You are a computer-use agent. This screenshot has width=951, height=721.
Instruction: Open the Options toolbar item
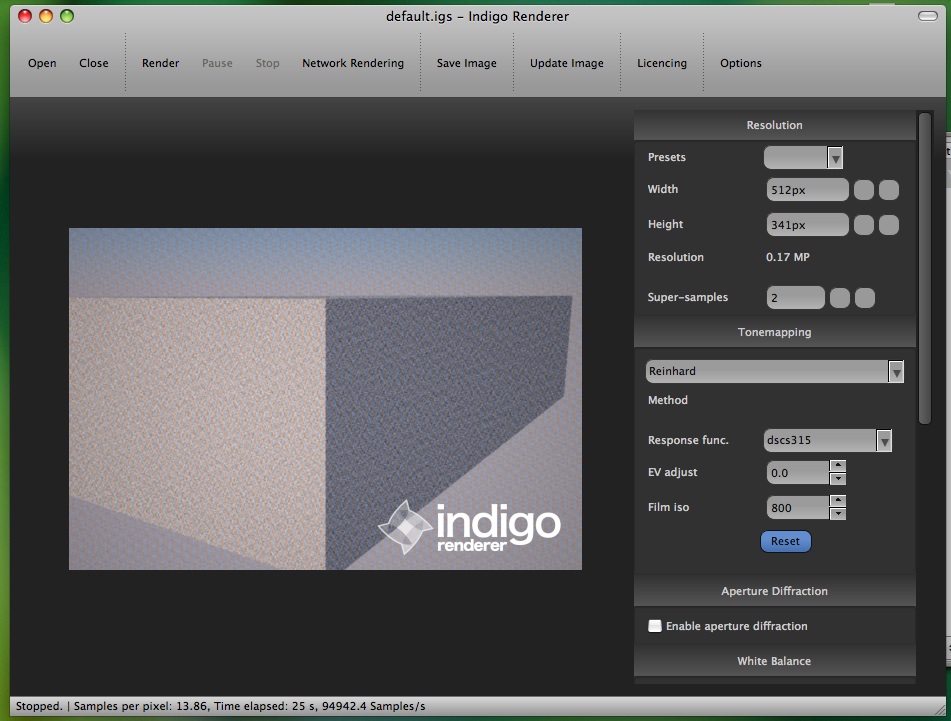click(x=741, y=63)
